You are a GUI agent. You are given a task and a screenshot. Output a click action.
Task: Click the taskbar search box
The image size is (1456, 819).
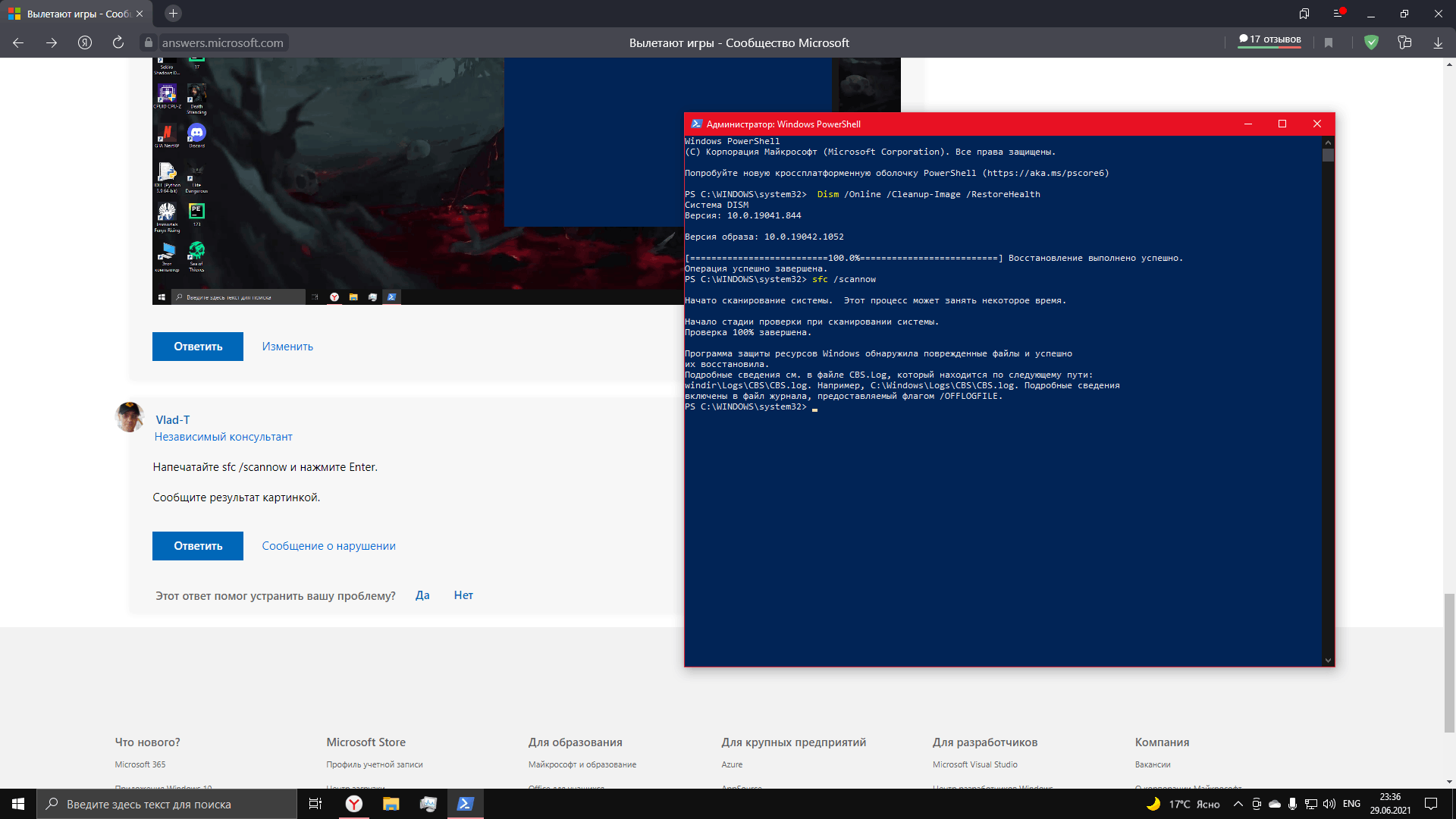click(167, 804)
